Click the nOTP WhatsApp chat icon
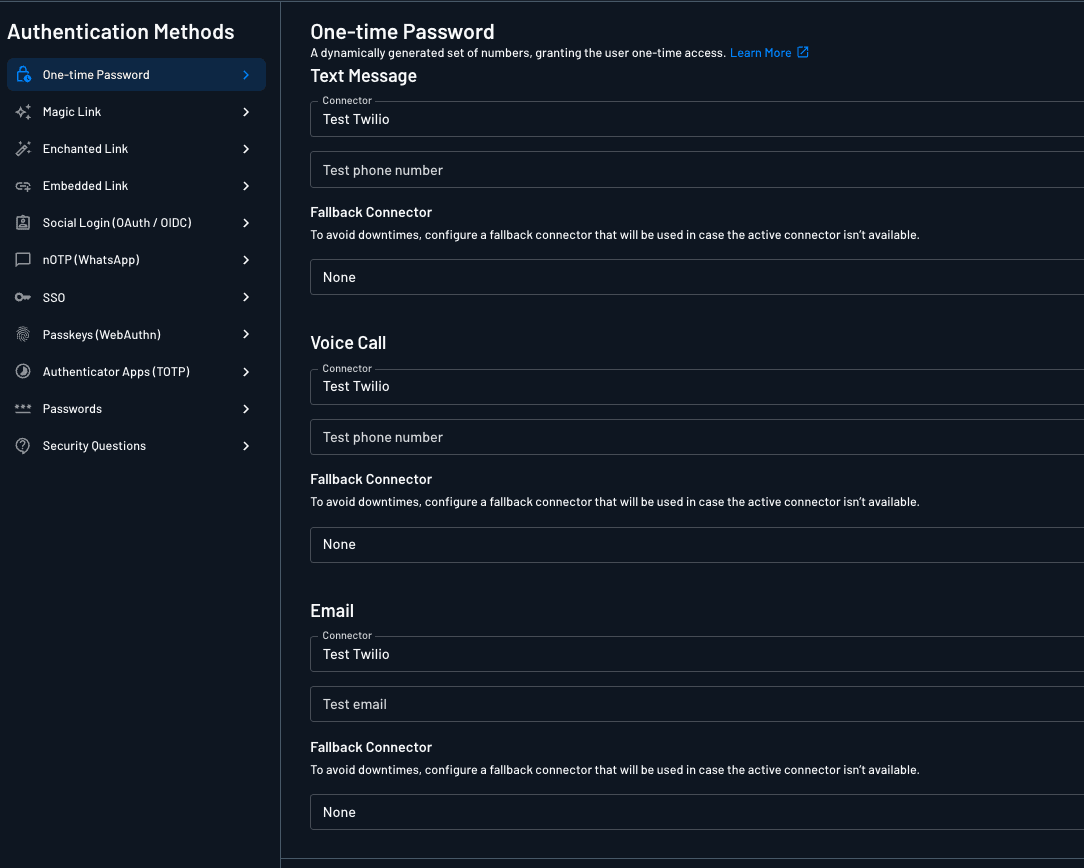This screenshot has width=1084, height=868. (23, 260)
